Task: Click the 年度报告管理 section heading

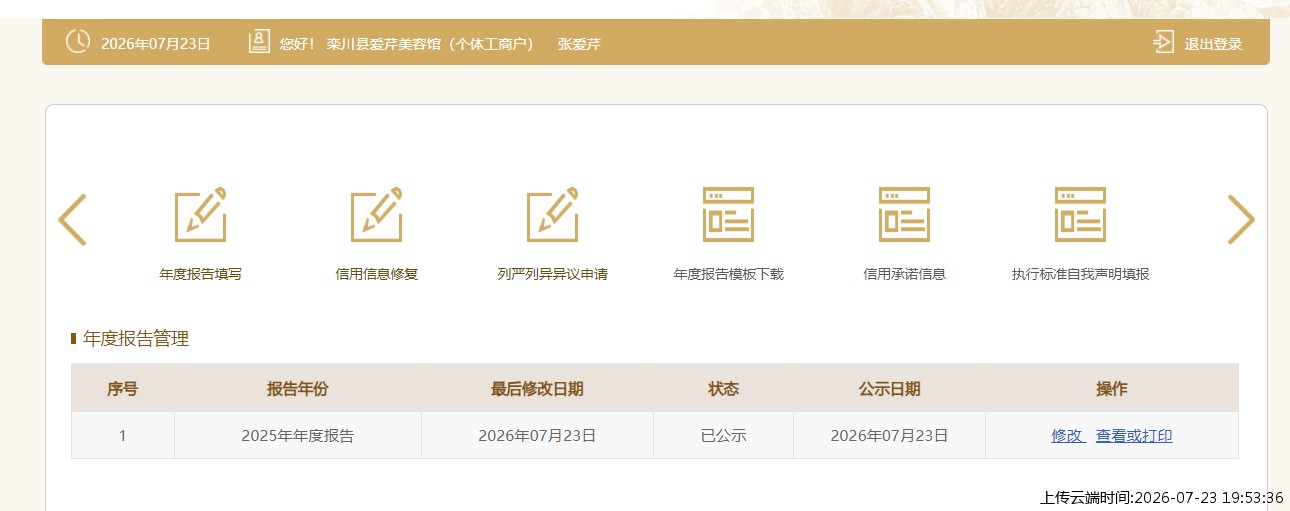Action: (136, 338)
